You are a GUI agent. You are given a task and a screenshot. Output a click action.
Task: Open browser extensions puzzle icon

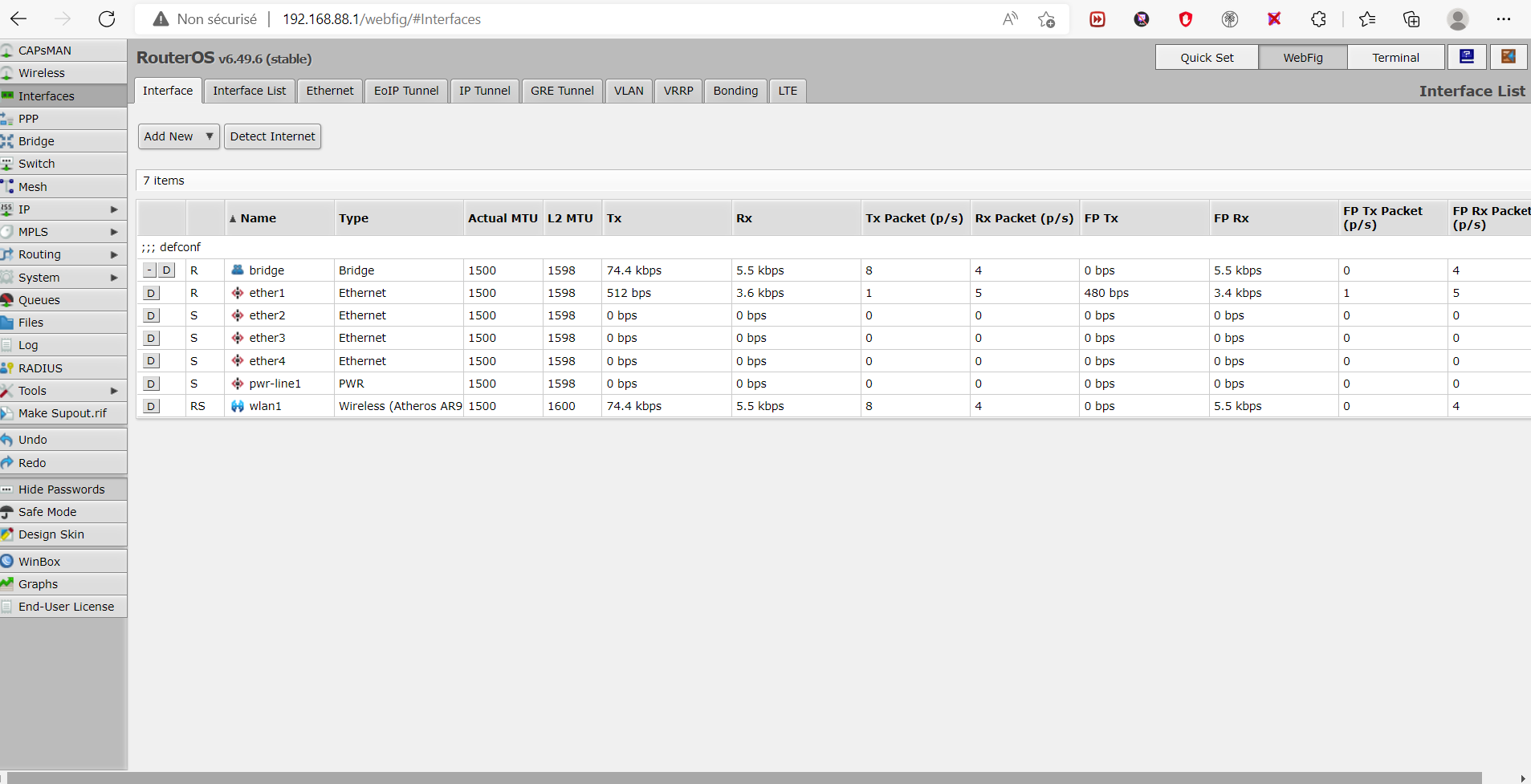(1318, 19)
